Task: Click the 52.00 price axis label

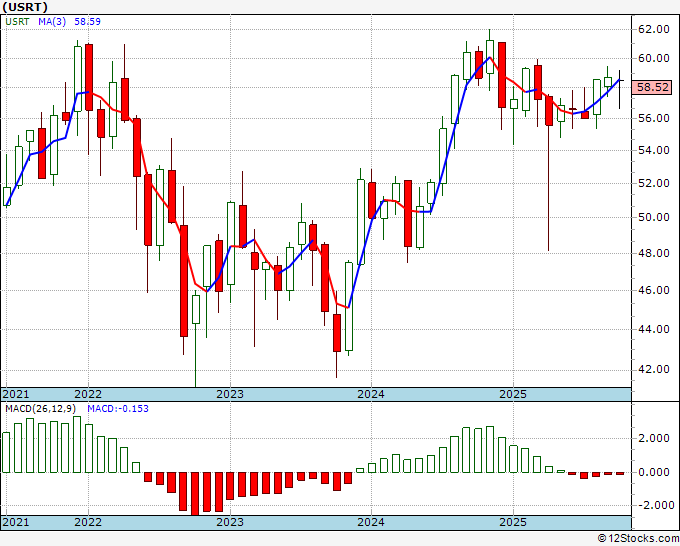Action: 654,183
